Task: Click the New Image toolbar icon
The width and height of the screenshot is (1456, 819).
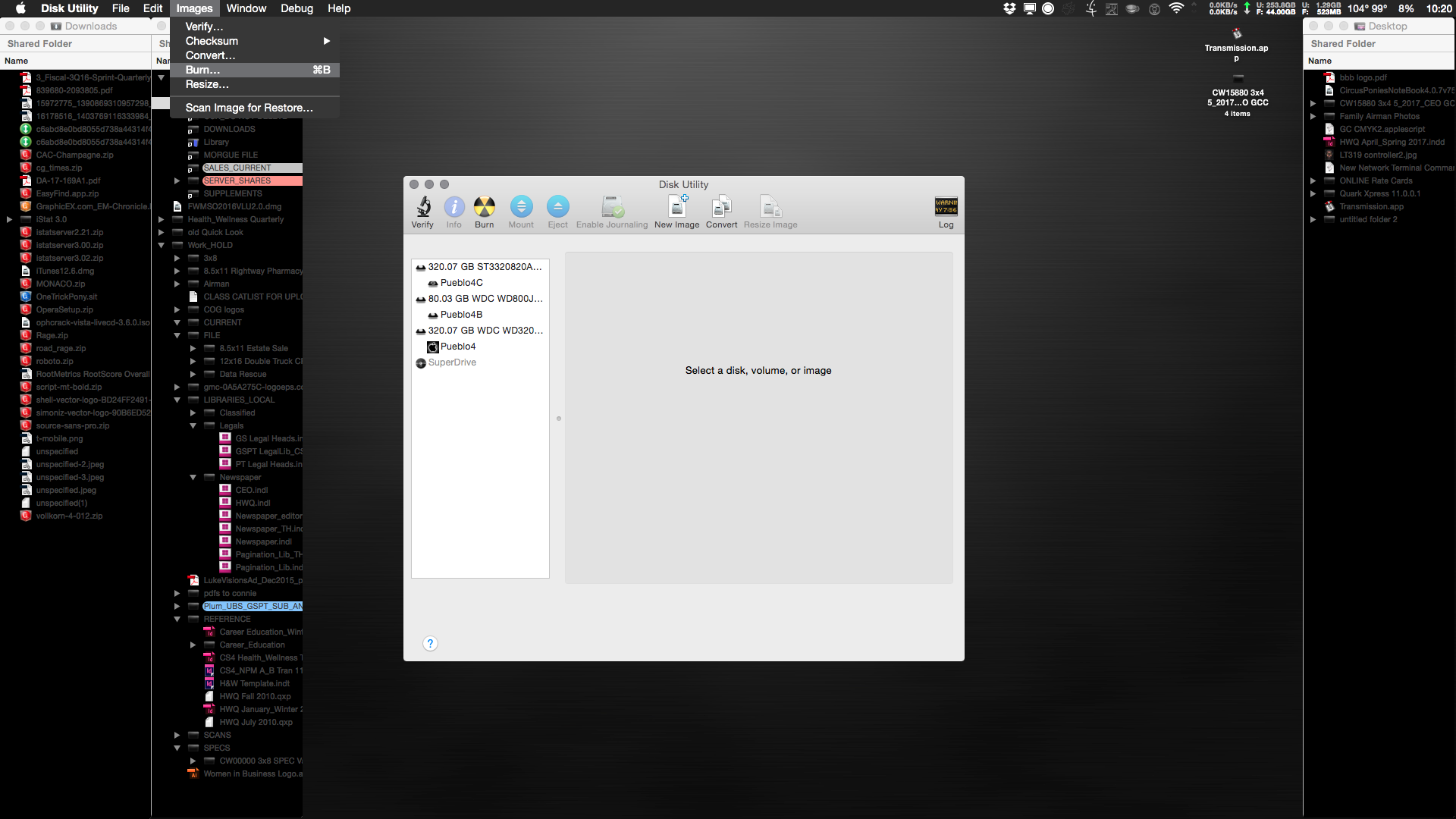Action: pyautogui.click(x=677, y=206)
